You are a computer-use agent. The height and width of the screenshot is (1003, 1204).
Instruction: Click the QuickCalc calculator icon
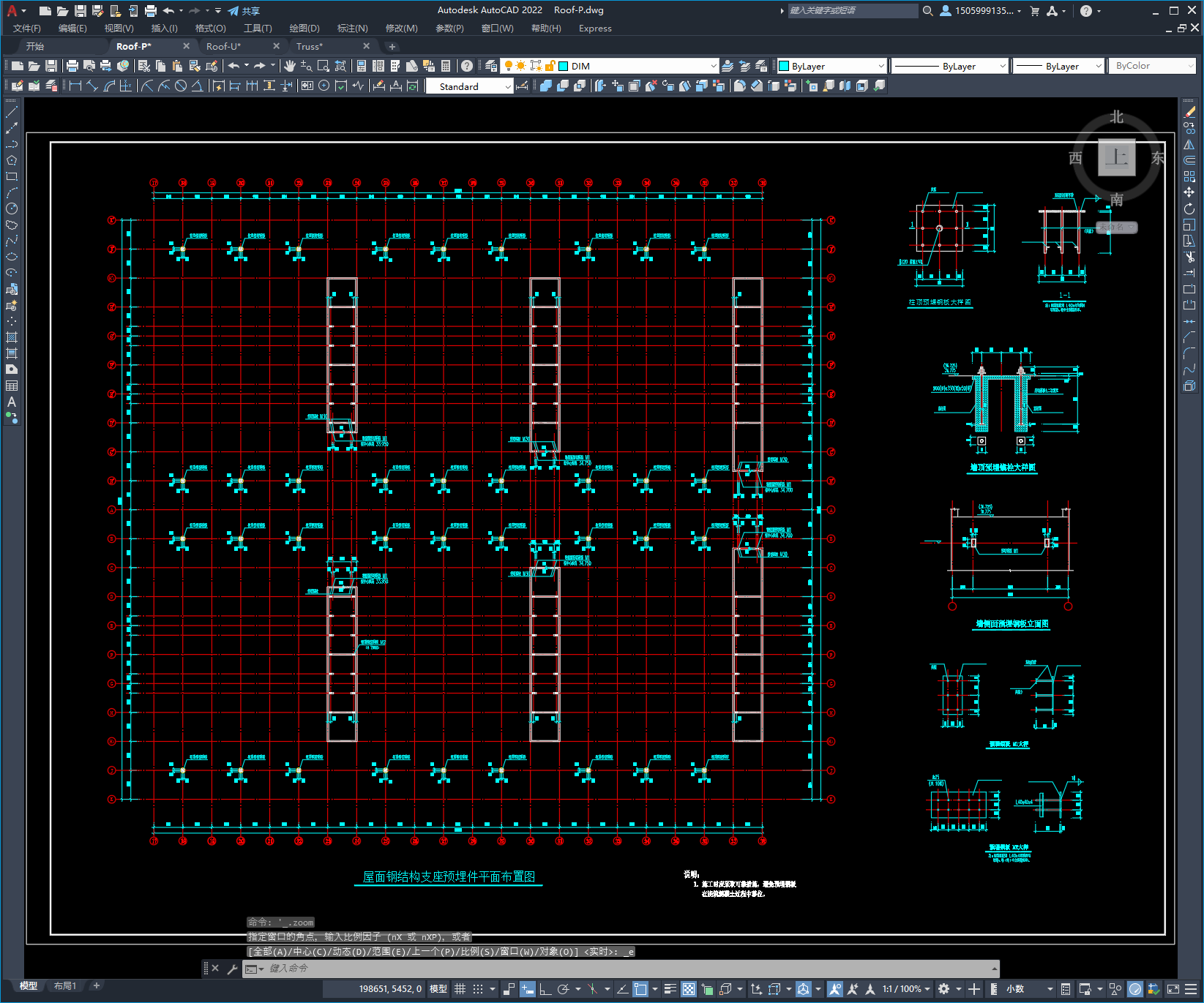[446, 66]
